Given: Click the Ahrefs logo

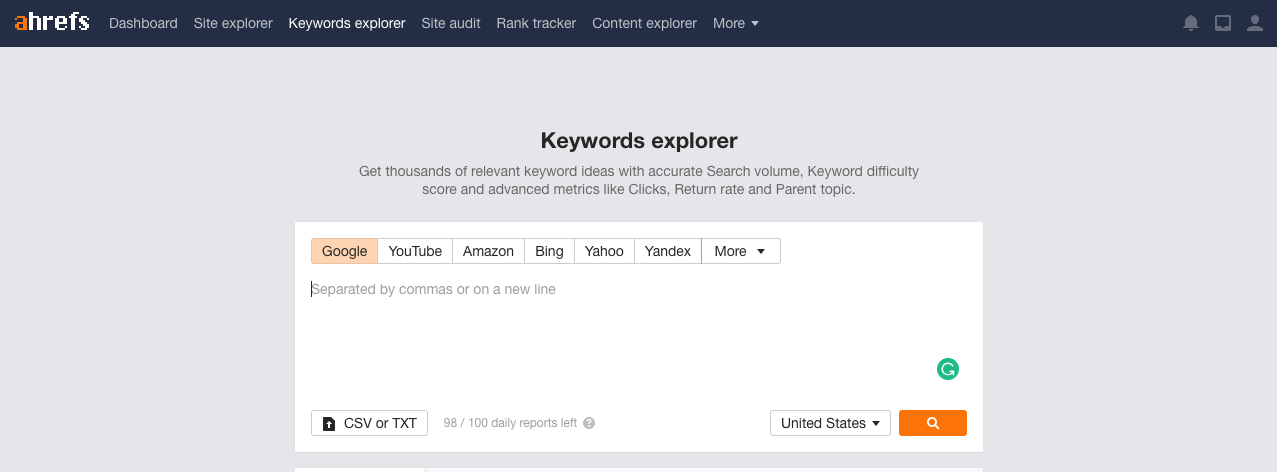Looking at the screenshot, I should tap(52, 22).
